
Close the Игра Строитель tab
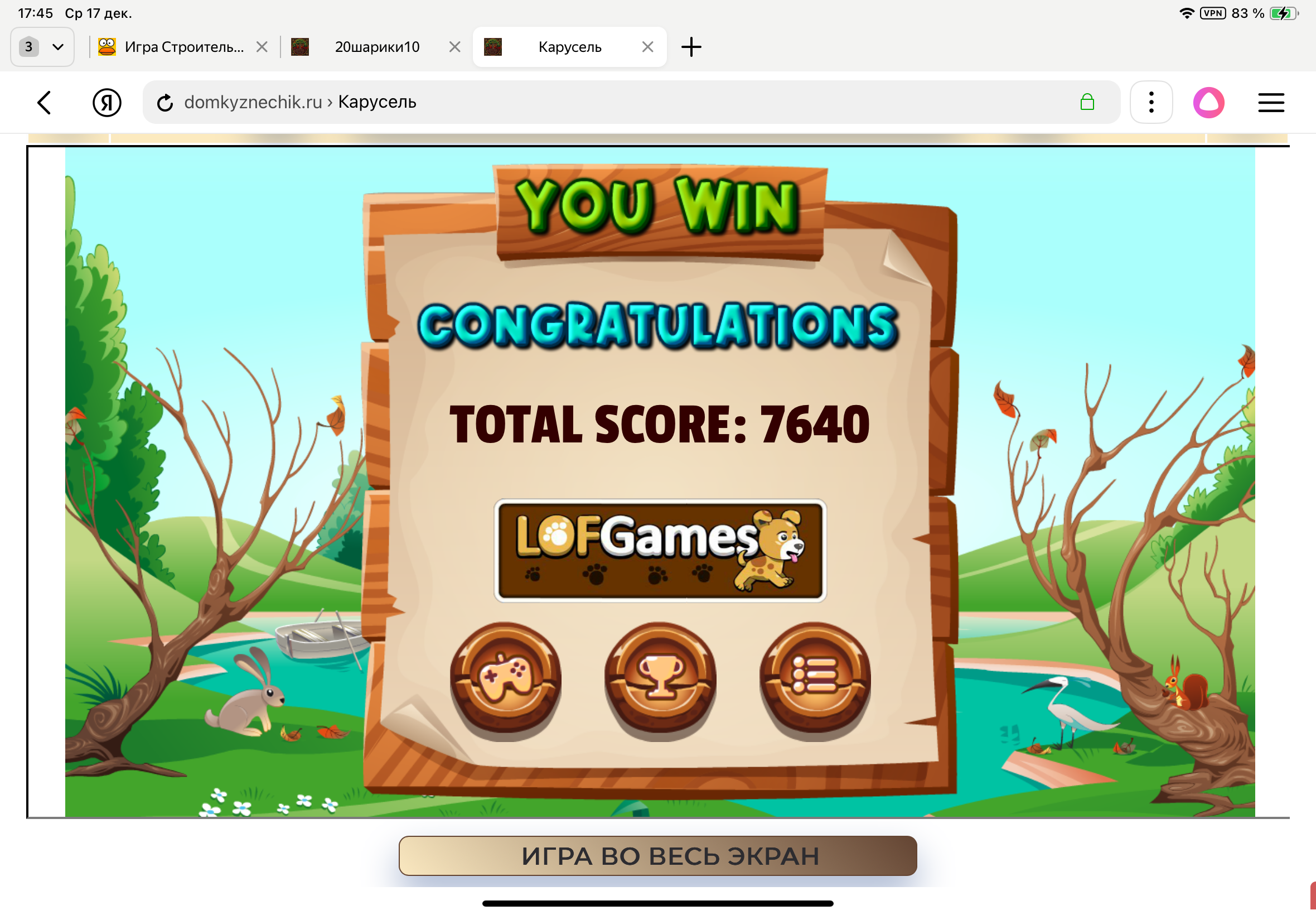click(x=262, y=47)
